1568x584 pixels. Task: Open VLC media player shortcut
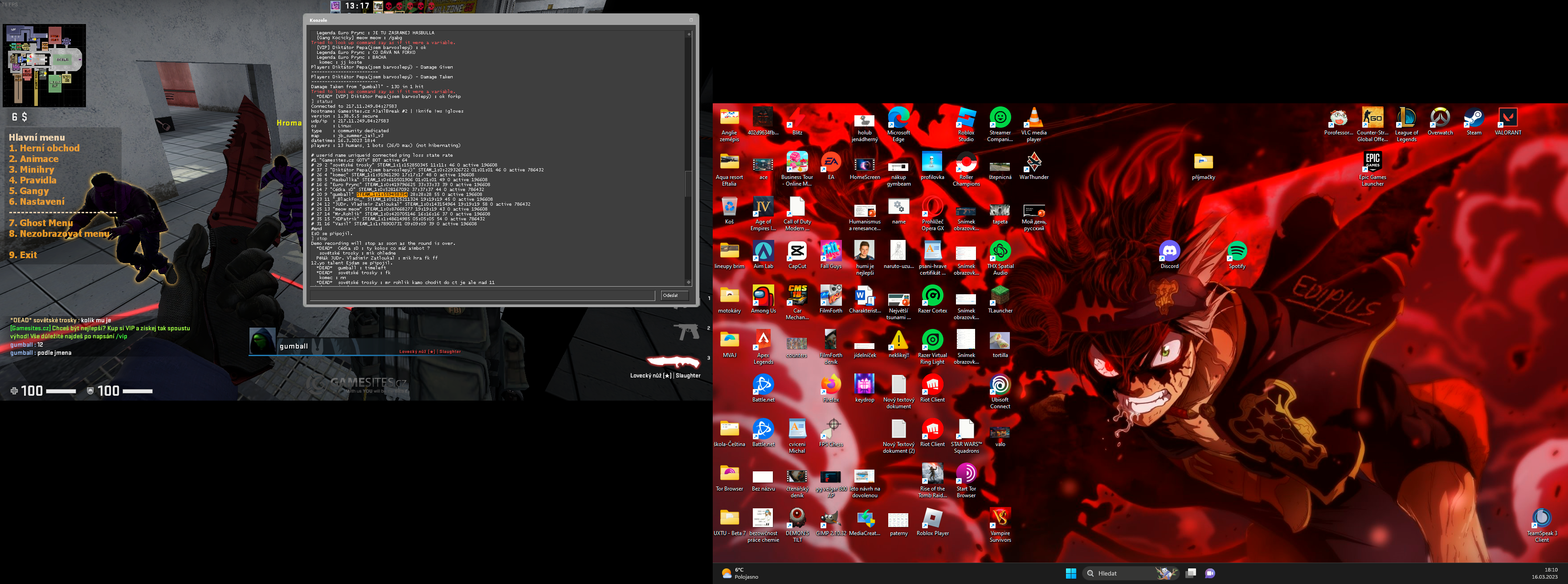(x=1033, y=118)
